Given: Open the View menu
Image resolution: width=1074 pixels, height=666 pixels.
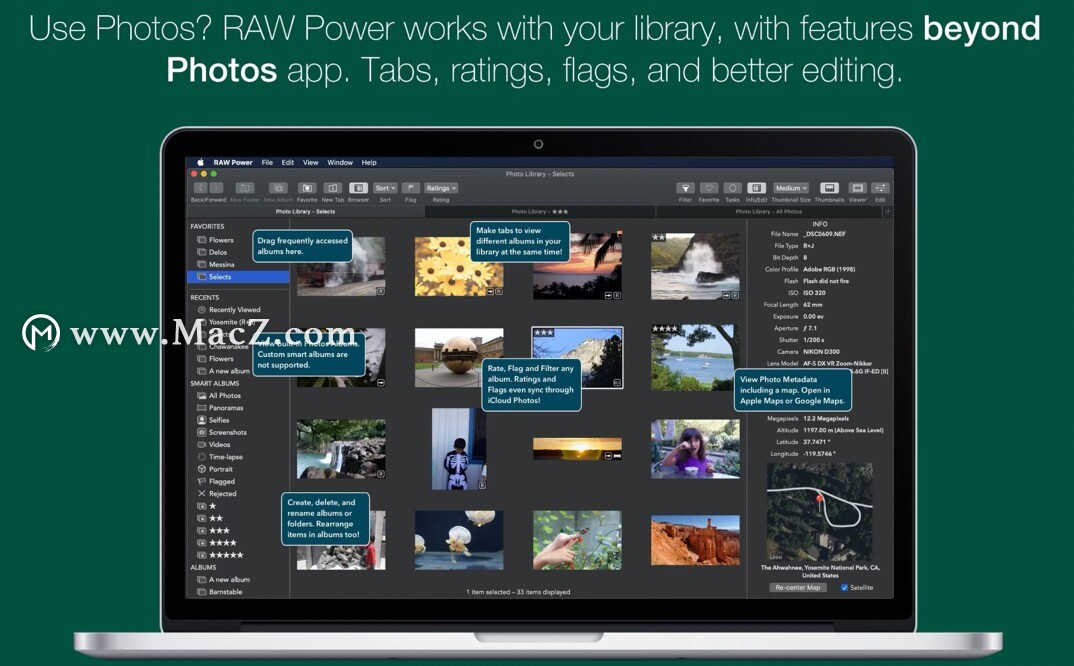Looking at the screenshot, I should click(x=311, y=162).
